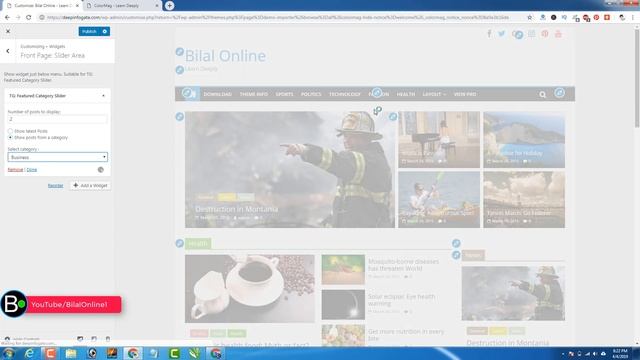This screenshot has height=360, width=640.
Task: Collapse the TG Featured Category Slider widget
Action: pos(103,96)
